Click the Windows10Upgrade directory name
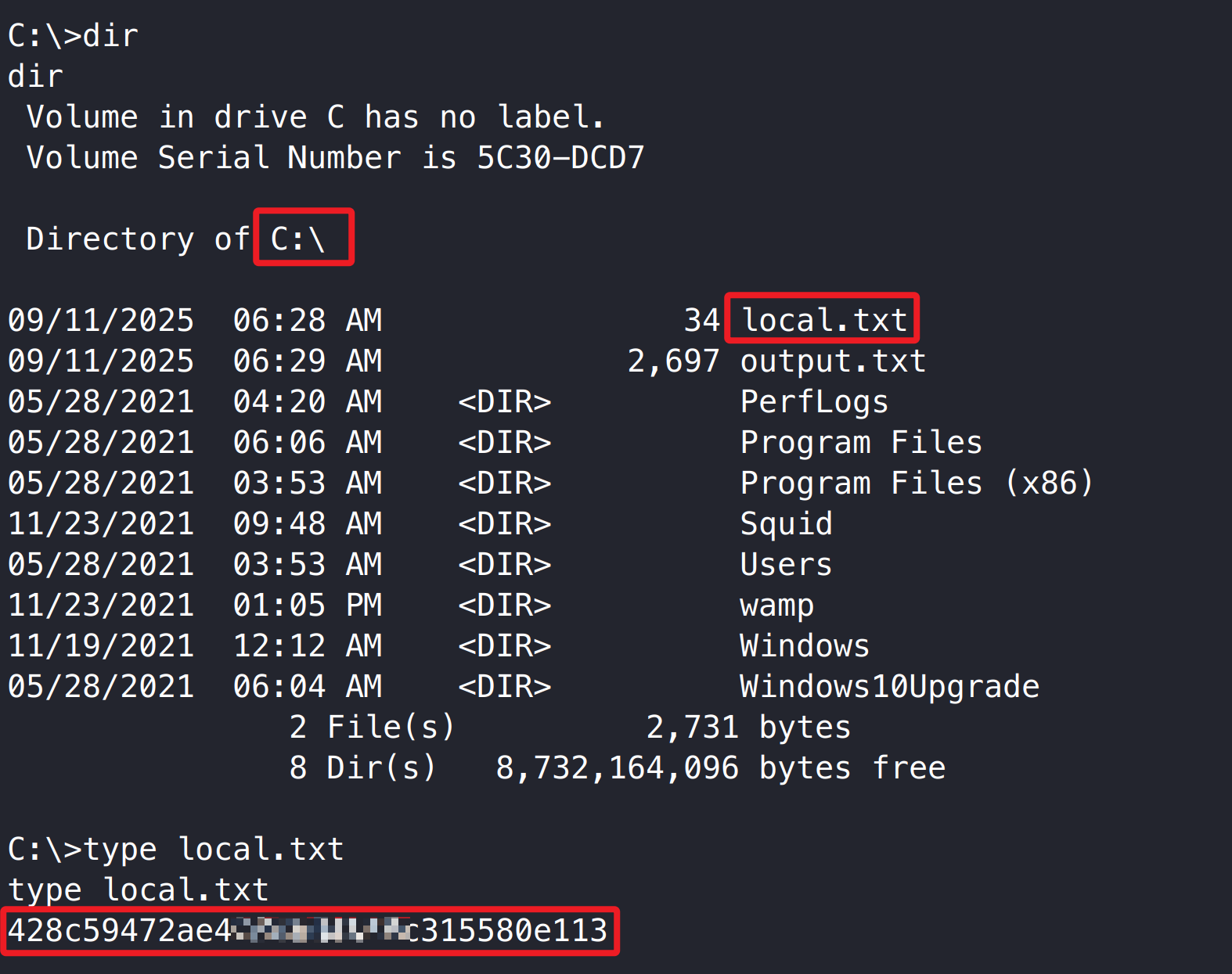Viewport: 1232px width, 974px height. (x=889, y=686)
